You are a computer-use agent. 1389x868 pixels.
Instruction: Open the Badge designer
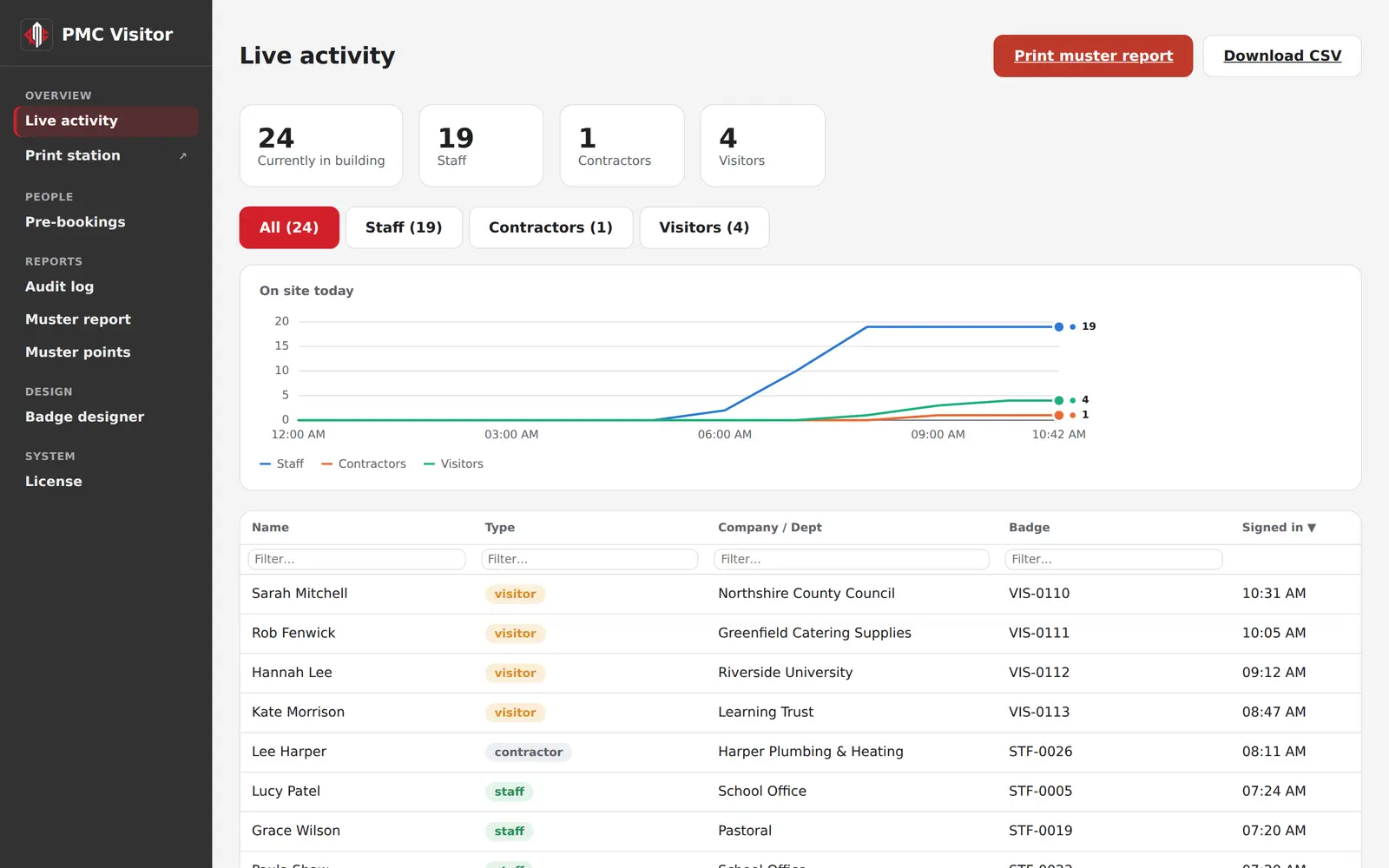point(106,417)
